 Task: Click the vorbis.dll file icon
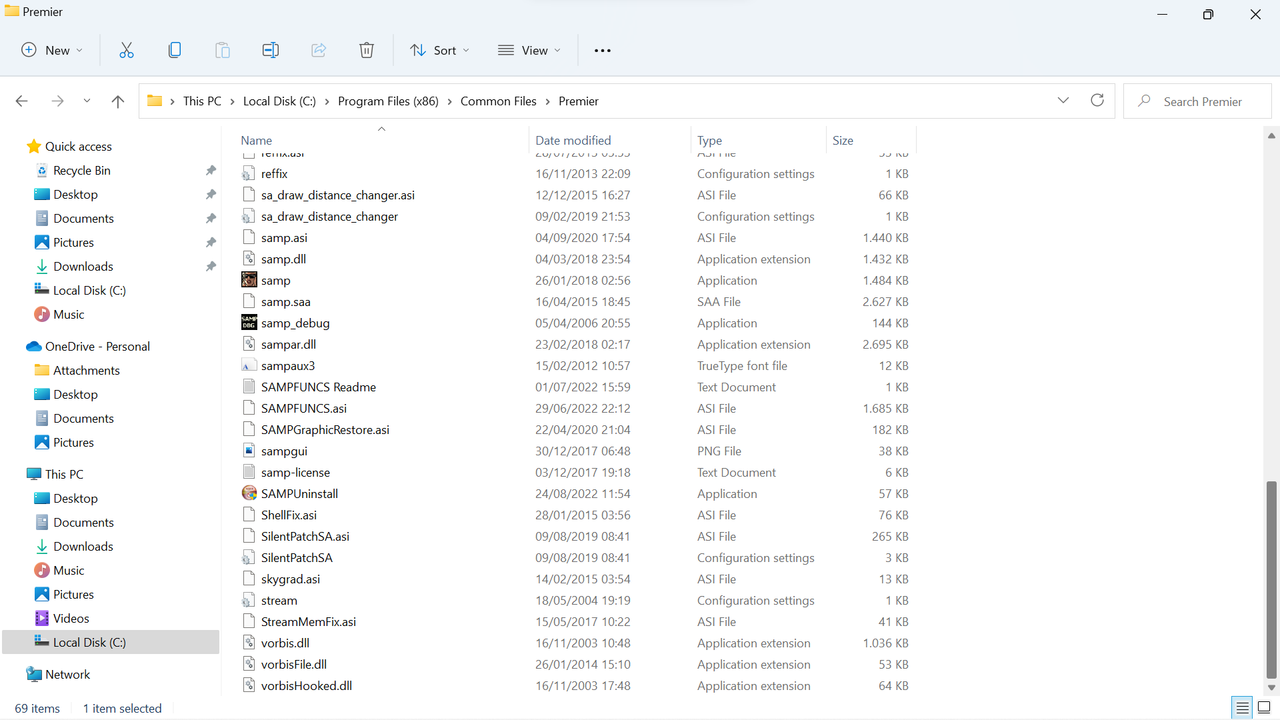click(250, 643)
